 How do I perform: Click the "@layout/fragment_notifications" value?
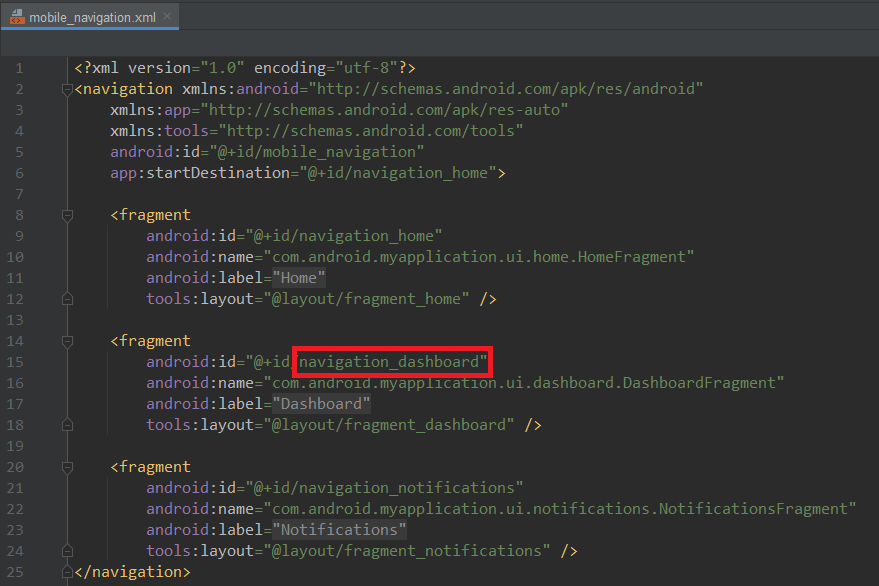pos(406,551)
